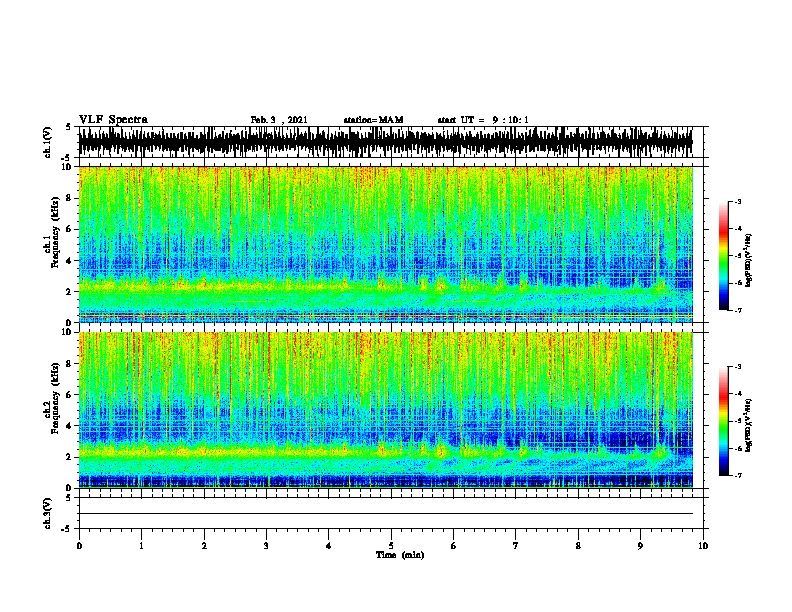Click the "ch.1(V)" axis label
792x612 pixels.
click(x=47, y=142)
